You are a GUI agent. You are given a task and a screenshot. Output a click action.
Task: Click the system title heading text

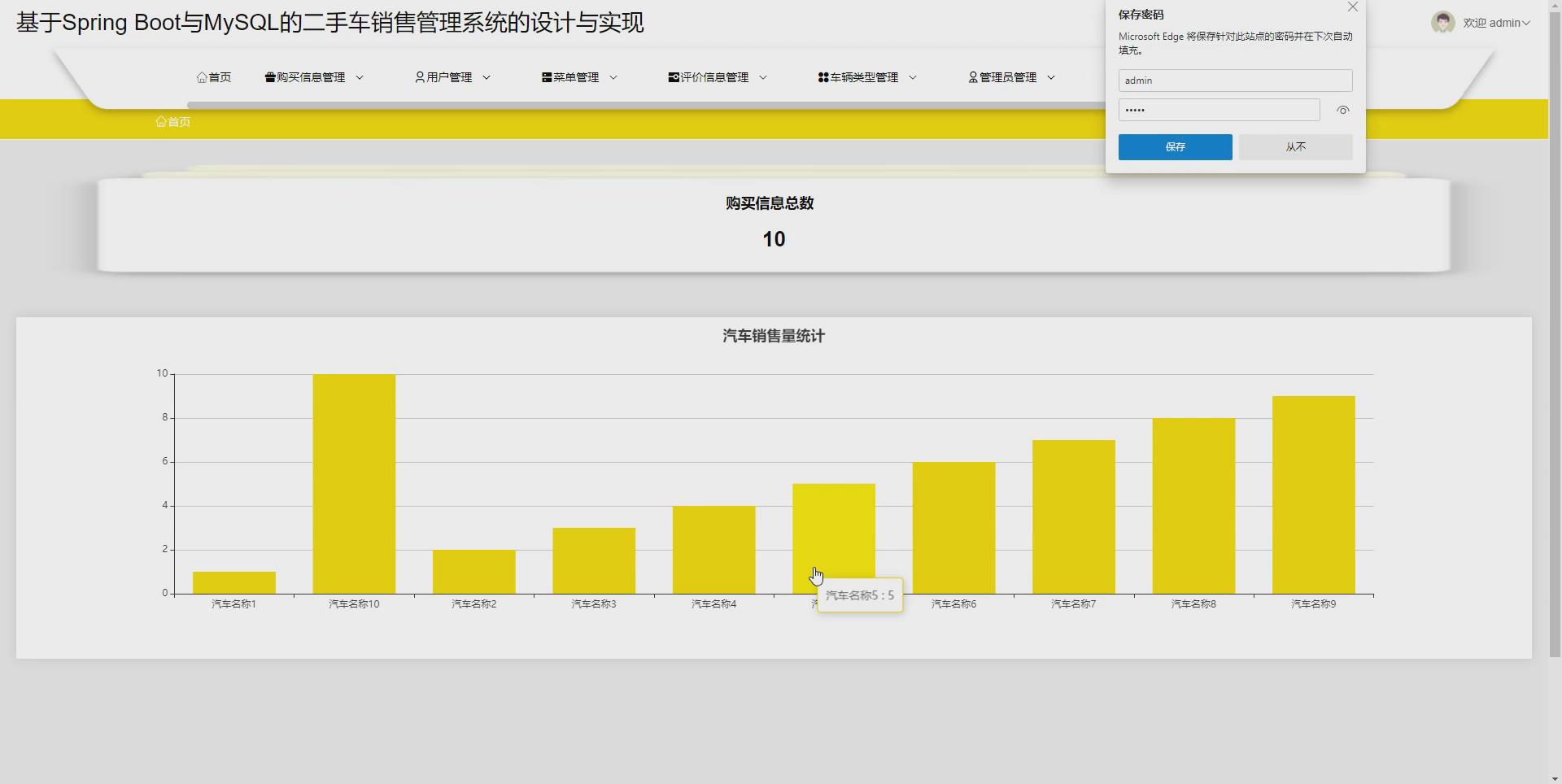pos(330,23)
